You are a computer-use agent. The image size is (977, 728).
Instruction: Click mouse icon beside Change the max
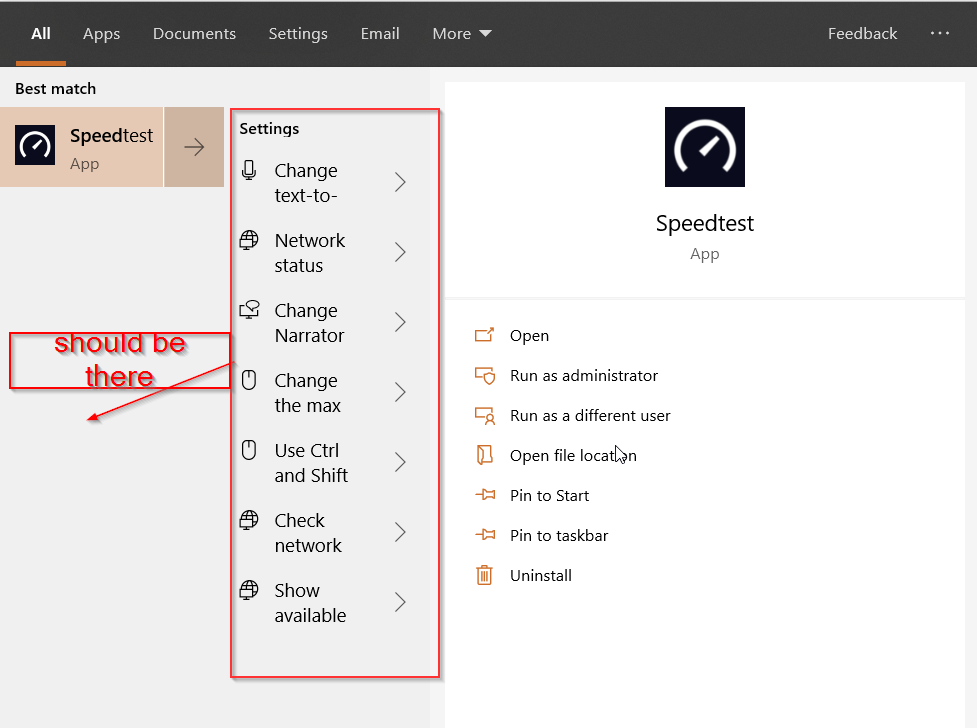coord(249,380)
